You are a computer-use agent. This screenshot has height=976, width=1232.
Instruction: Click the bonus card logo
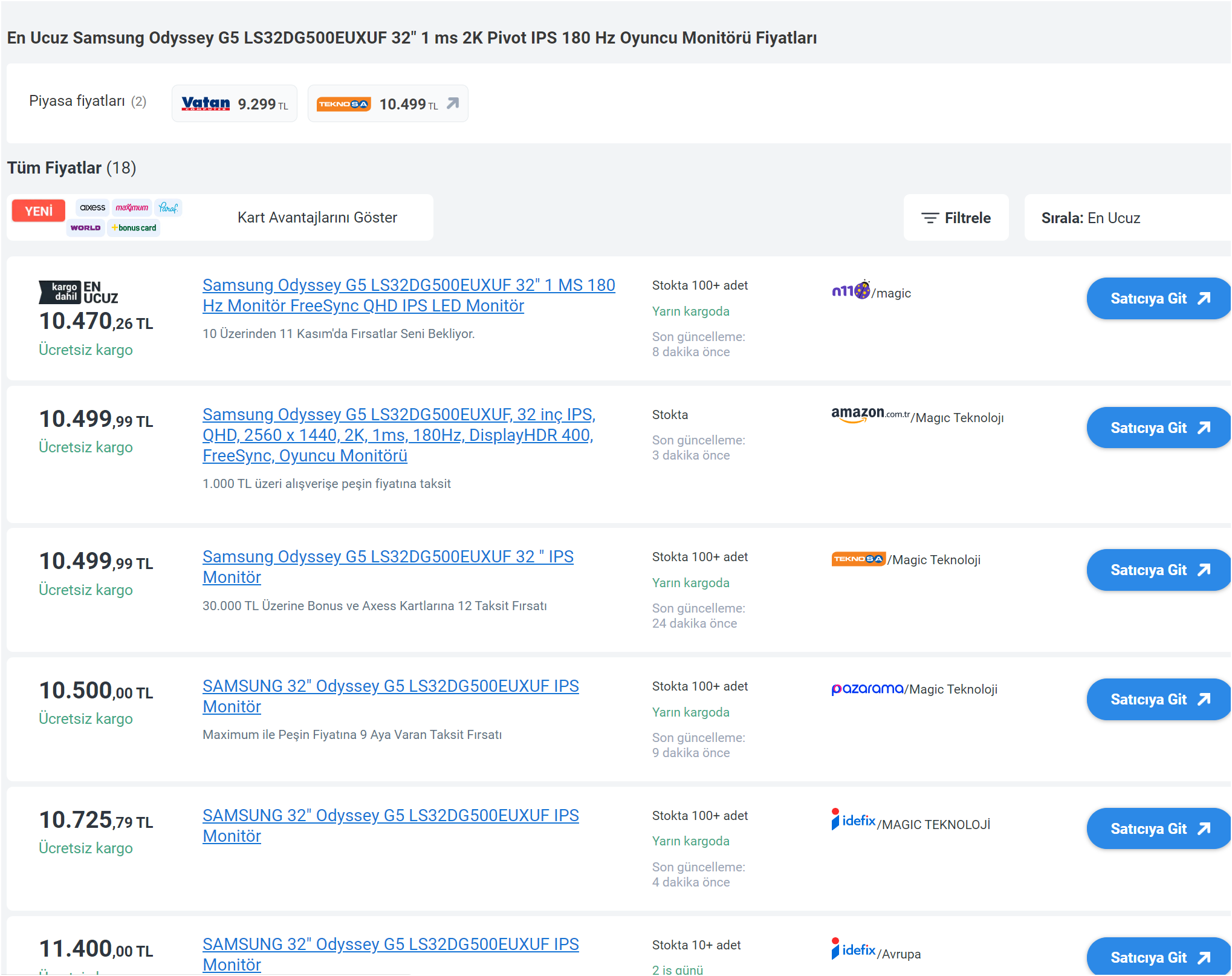(x=134, y=228)
